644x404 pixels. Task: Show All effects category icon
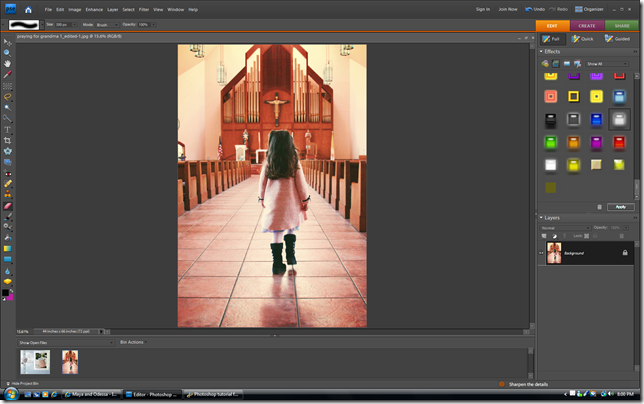pyautogui.click(x=577, y=64)
